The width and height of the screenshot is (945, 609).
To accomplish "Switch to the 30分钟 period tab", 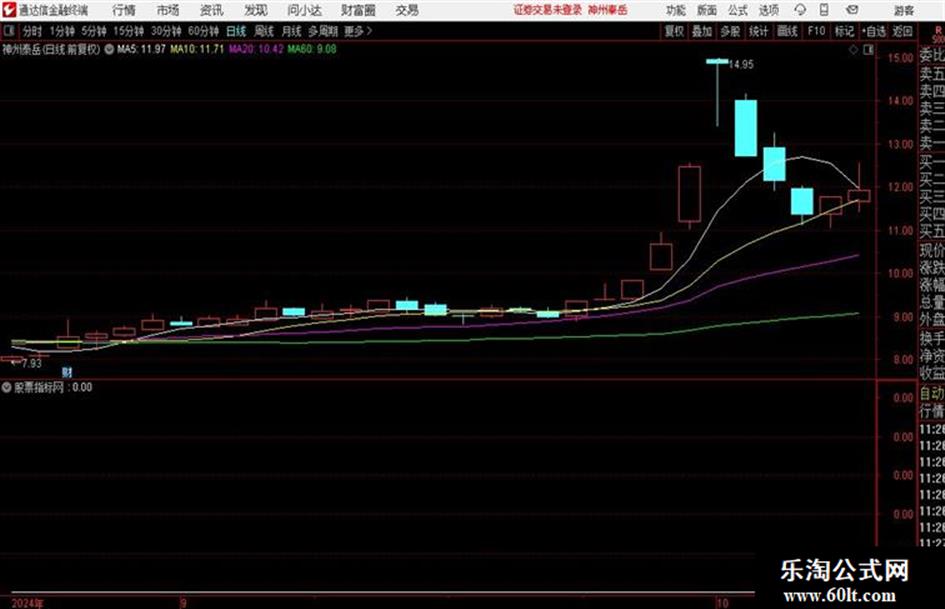I will tap(166, 31).
